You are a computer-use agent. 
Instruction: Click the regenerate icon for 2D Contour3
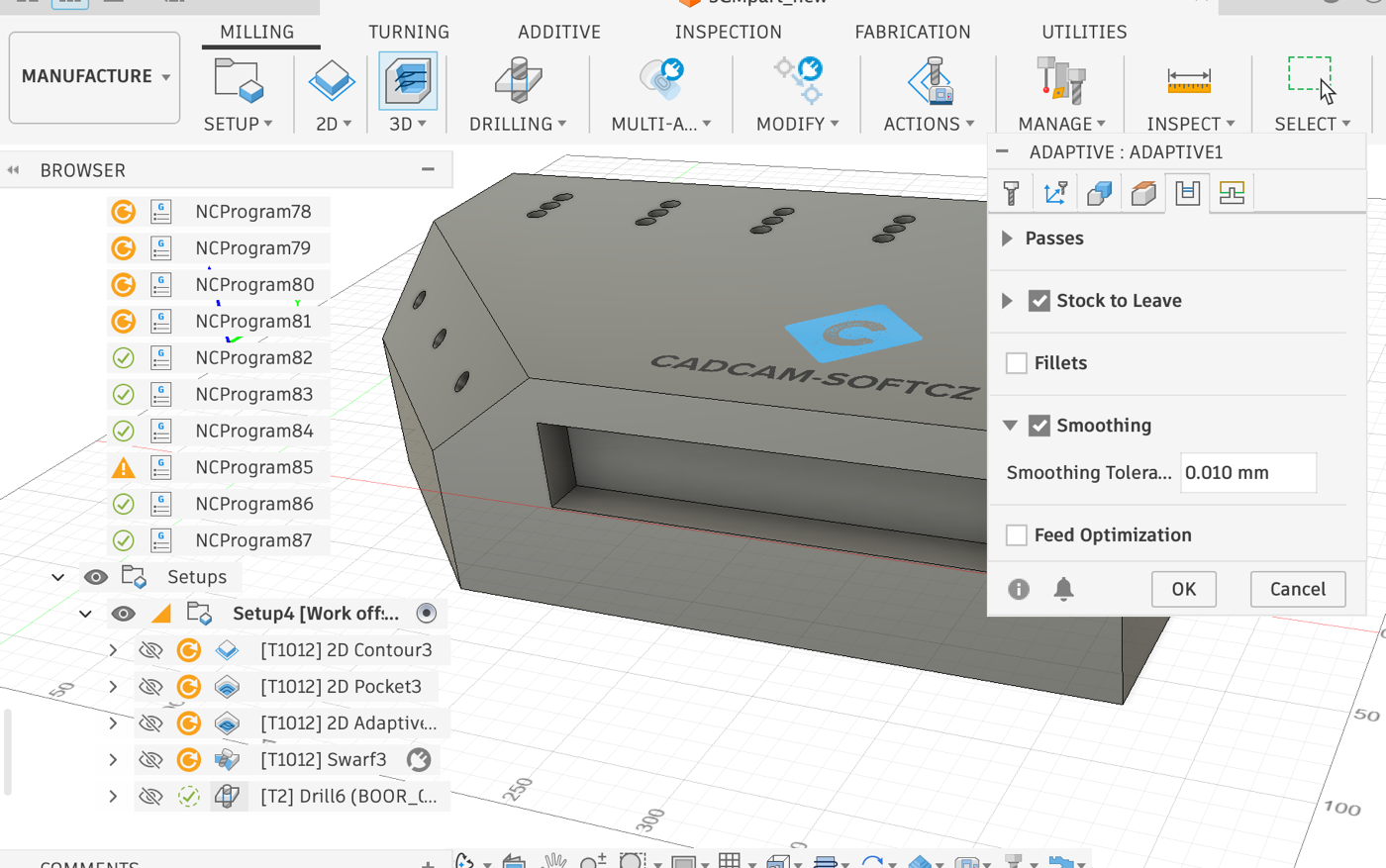coord(189,650)
